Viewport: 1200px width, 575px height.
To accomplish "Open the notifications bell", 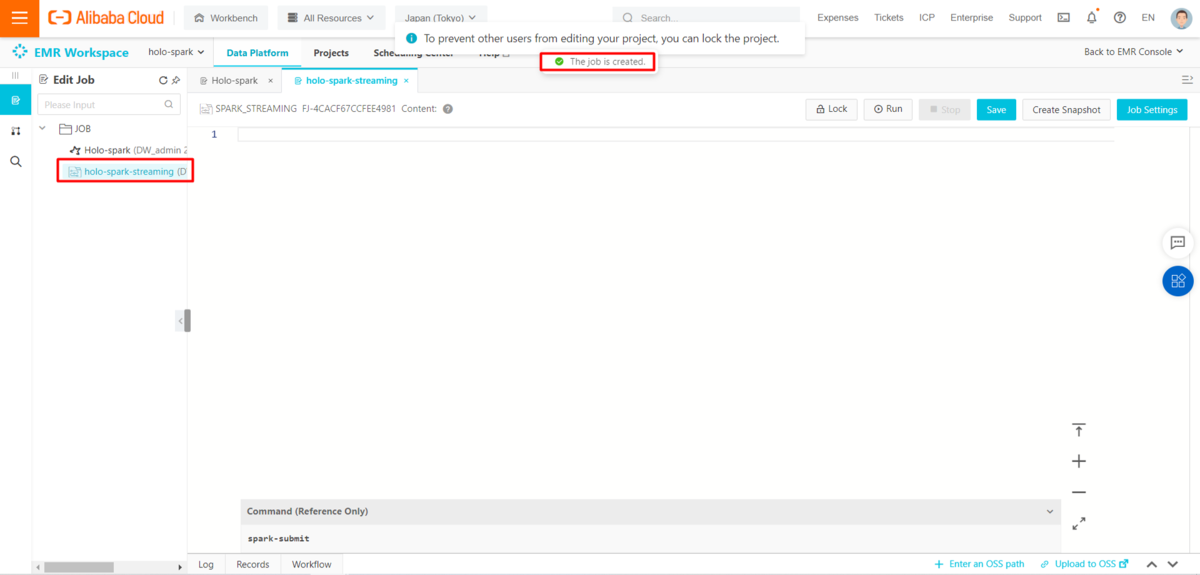I will [1091, 18].
